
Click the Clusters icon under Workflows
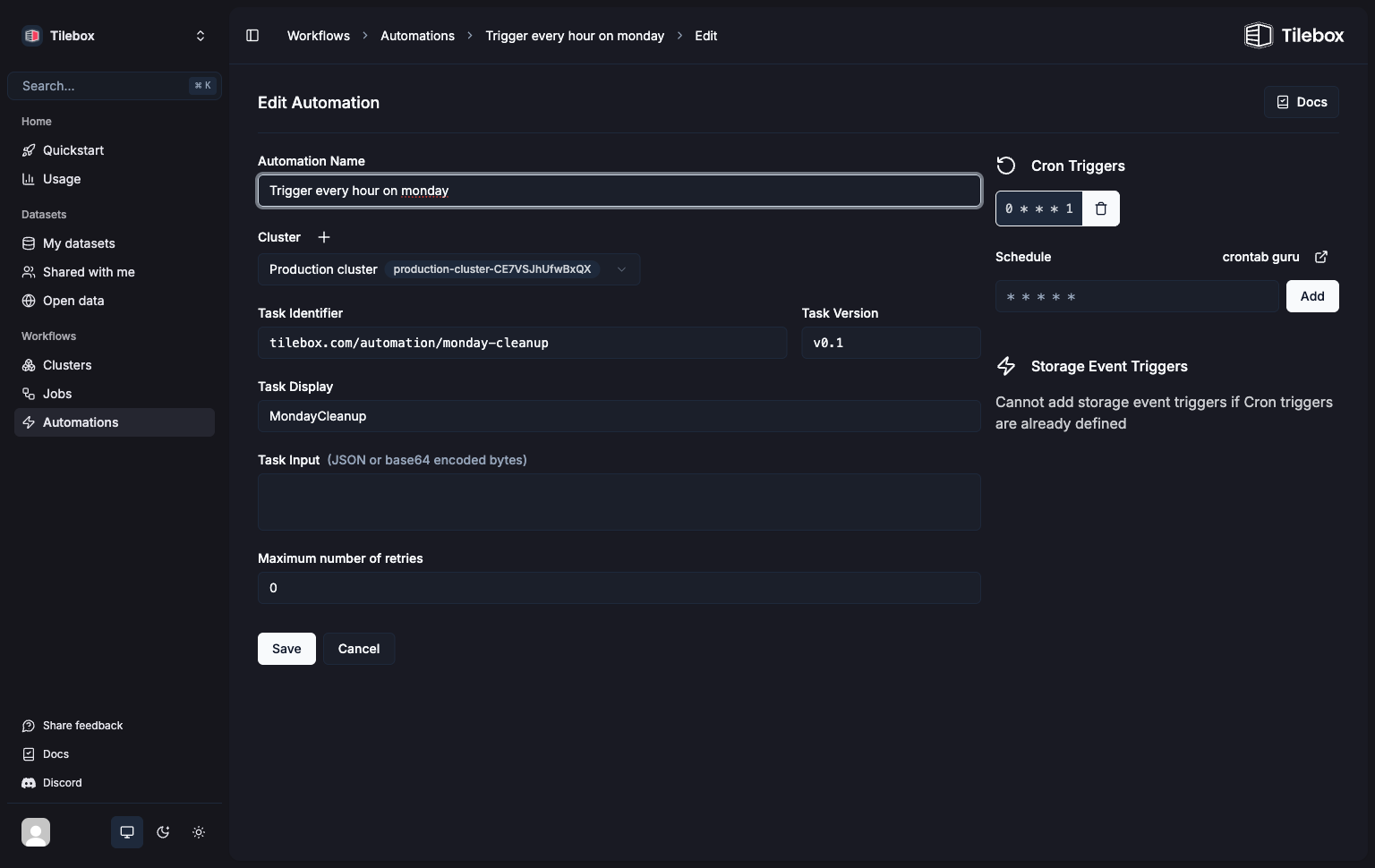tap(30, 365)
